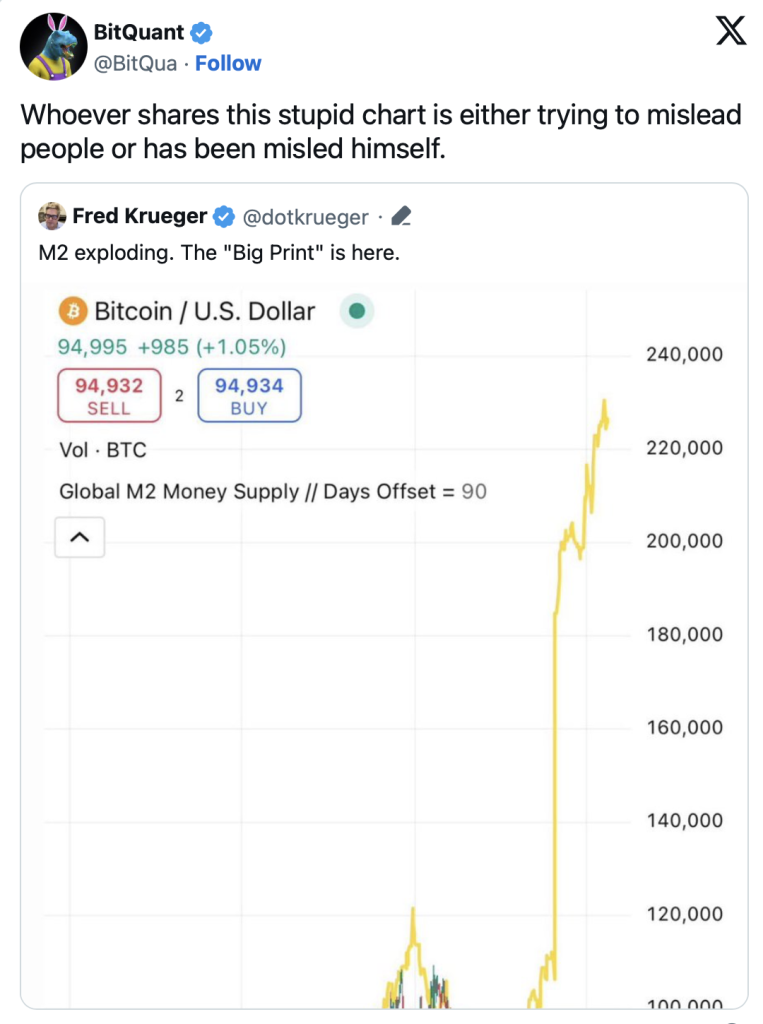Viewport: 763px width, 1024px height.
Task: Click BitQuant's blue verified badge
Action: tap(201, 32)
